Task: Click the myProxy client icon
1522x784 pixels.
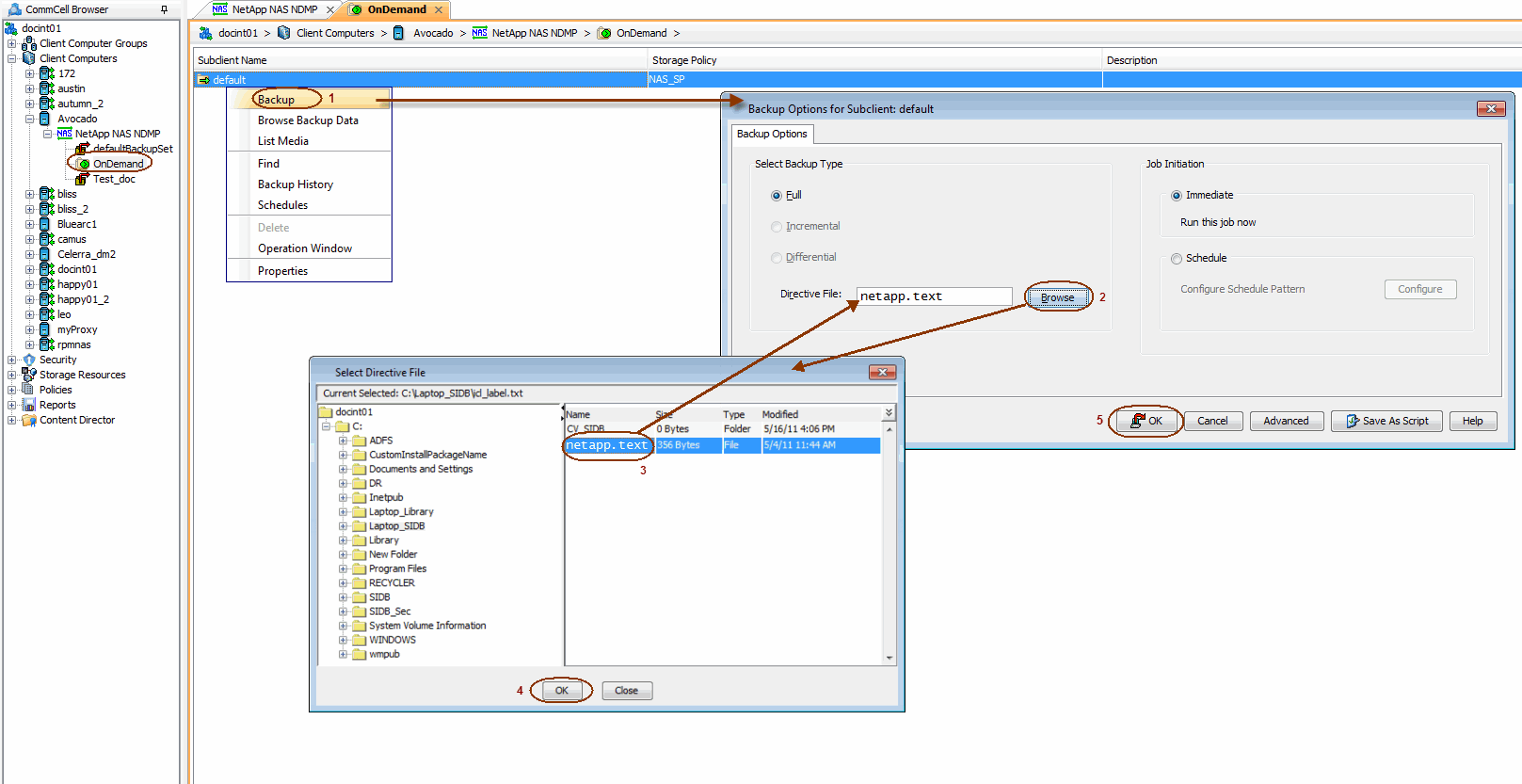Action: [x=45, y=329]
